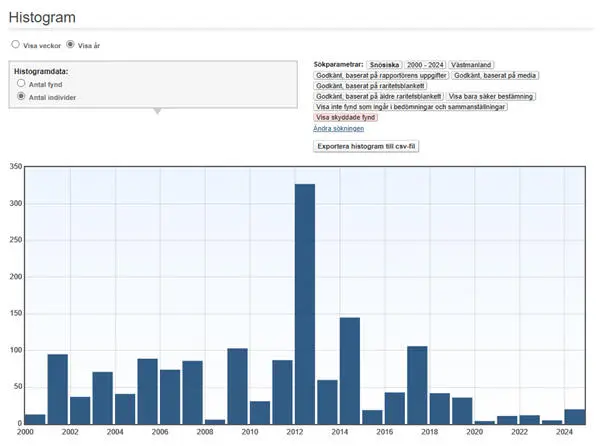Open the 'Ändra sökningen' link
This screenshot has height=446, width=602.
pos(338,128)
